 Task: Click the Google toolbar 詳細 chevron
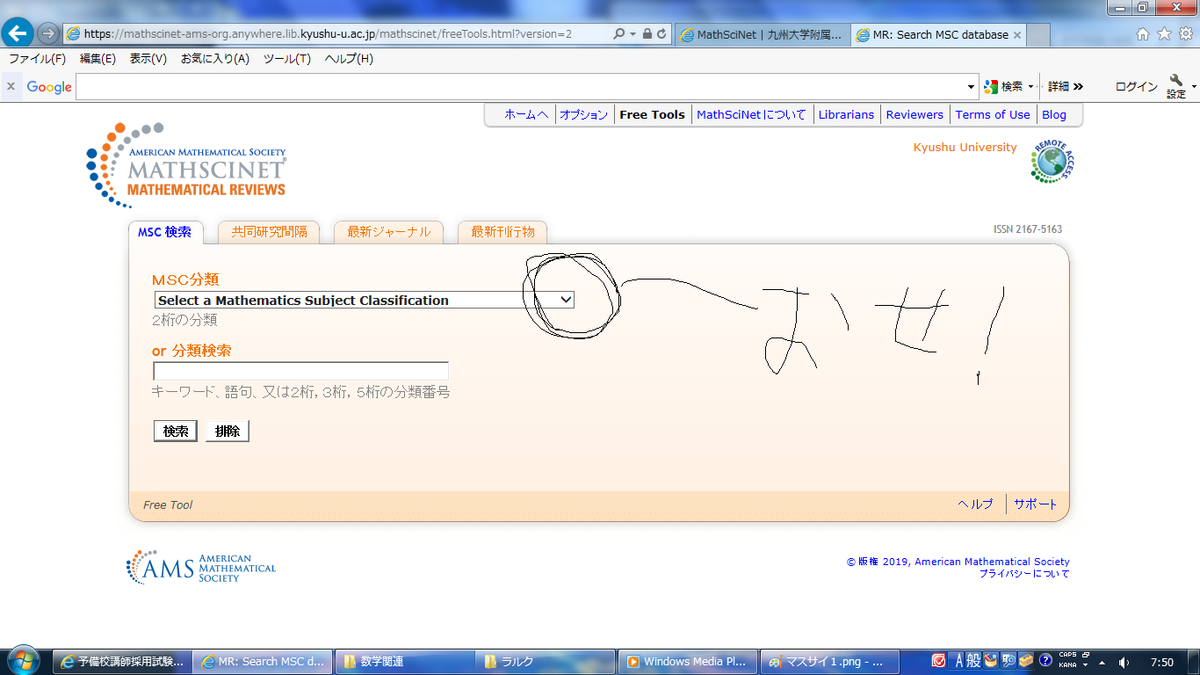pyautogui.click(x=1066, y=87)
